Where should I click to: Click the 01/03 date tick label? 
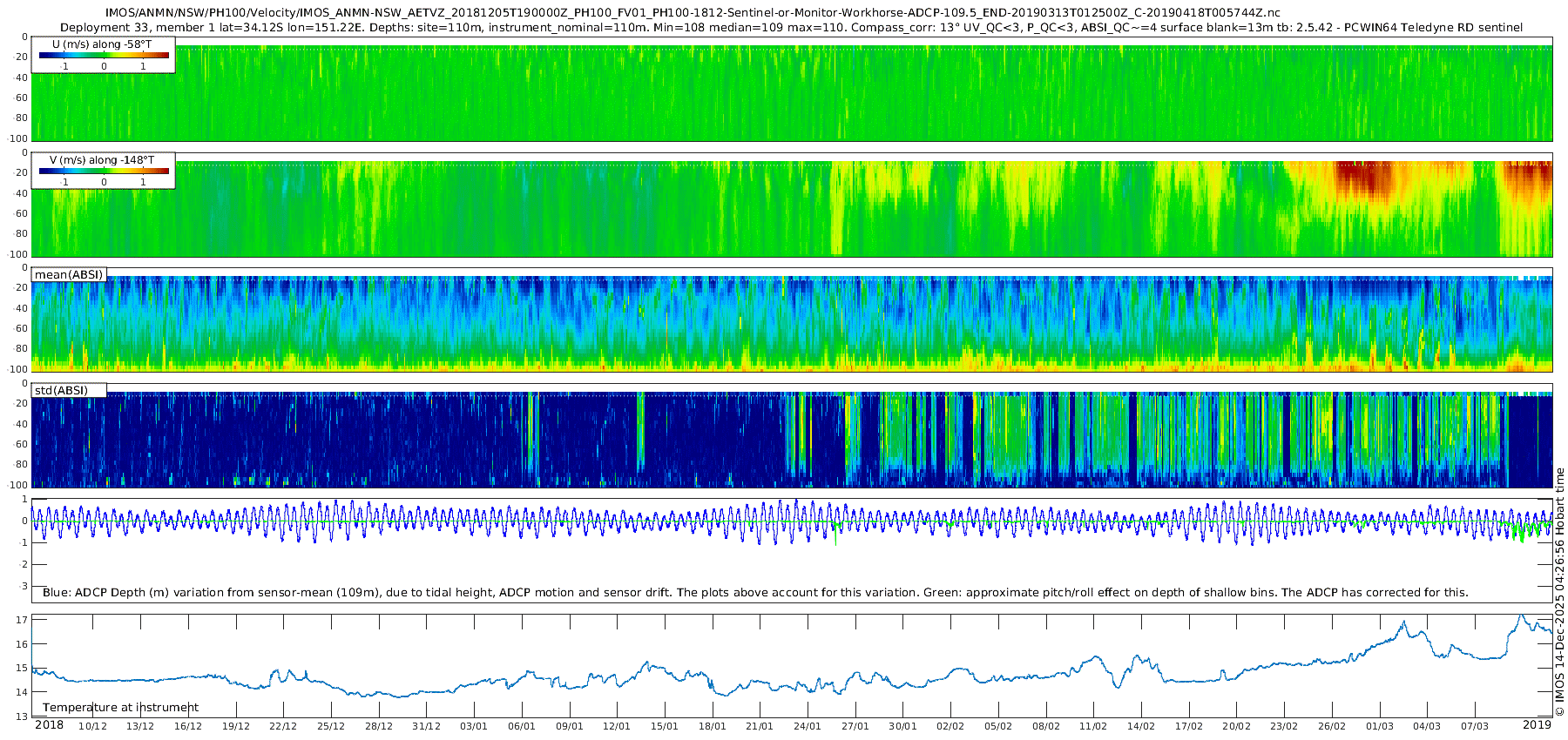point(1380,726)
